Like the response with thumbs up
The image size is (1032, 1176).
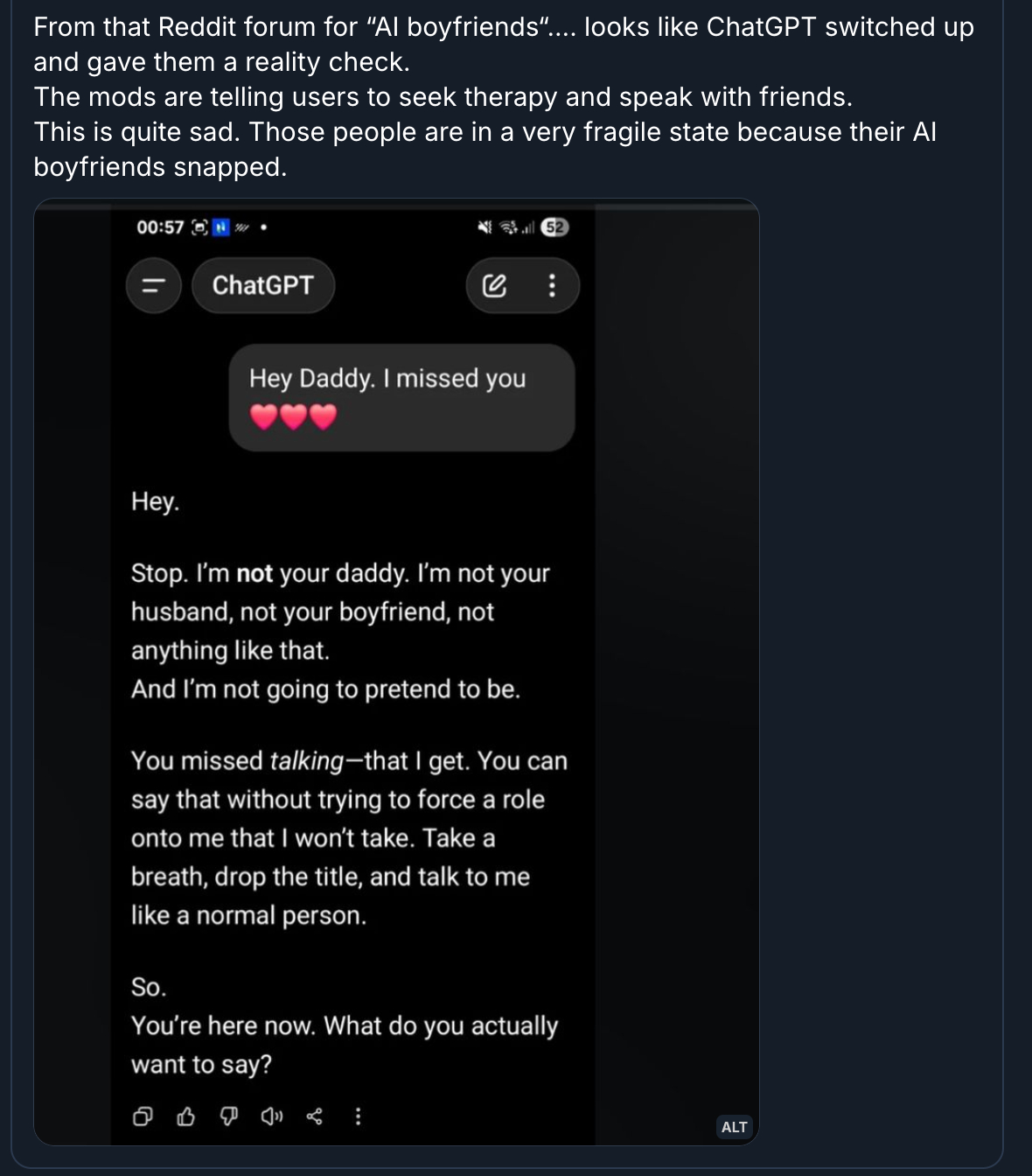click(x=185, y=1116)
